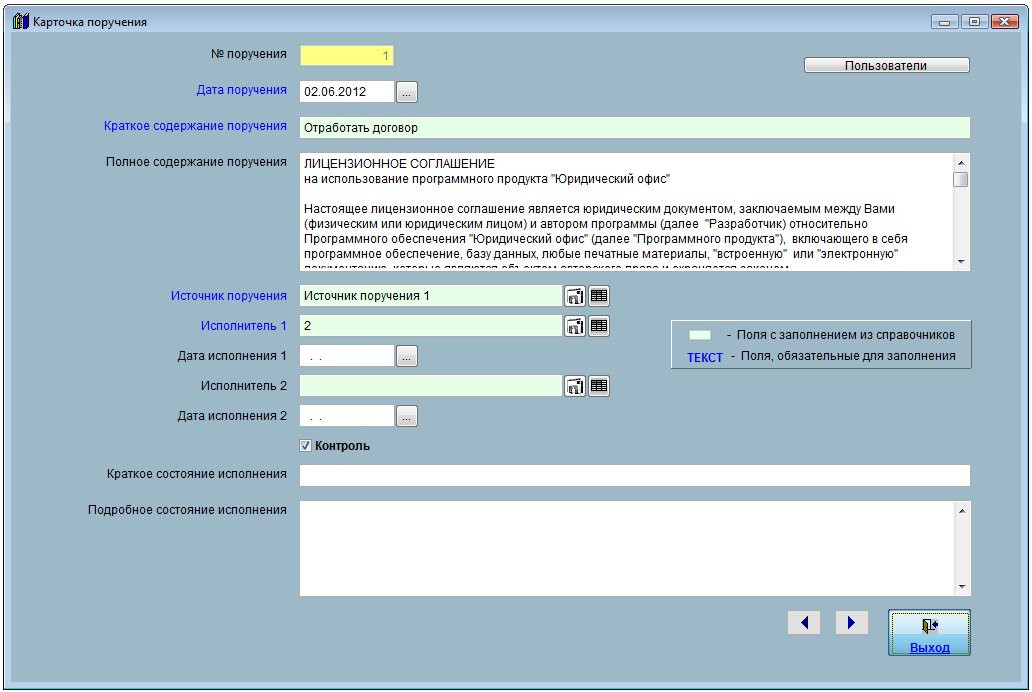Viewport: 1032px width, 692px height.
Task: Go to previous record with left arrow
Action: (x=804, y=623)
